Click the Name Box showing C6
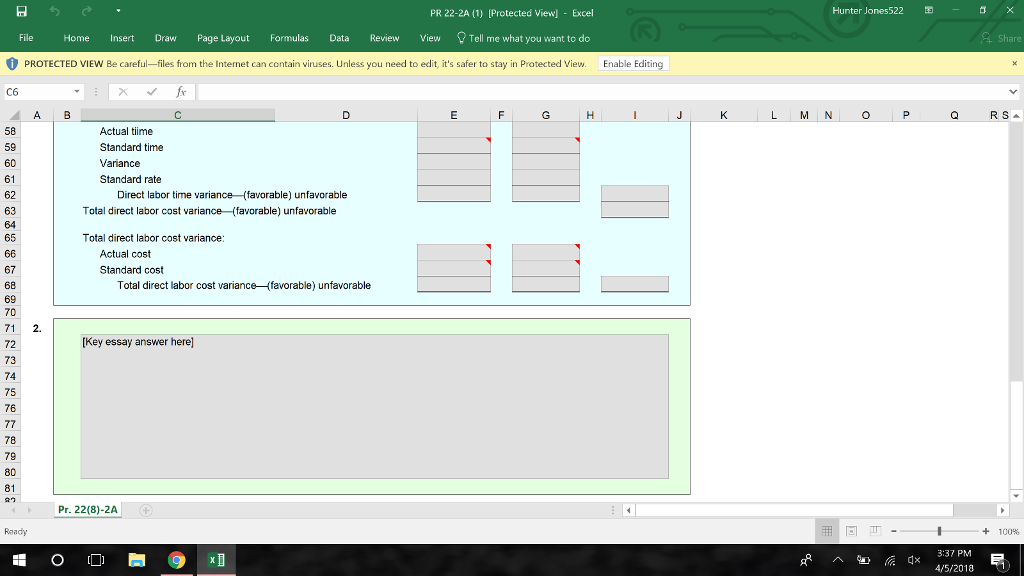Screen dimensions: 1024x576 37,92
